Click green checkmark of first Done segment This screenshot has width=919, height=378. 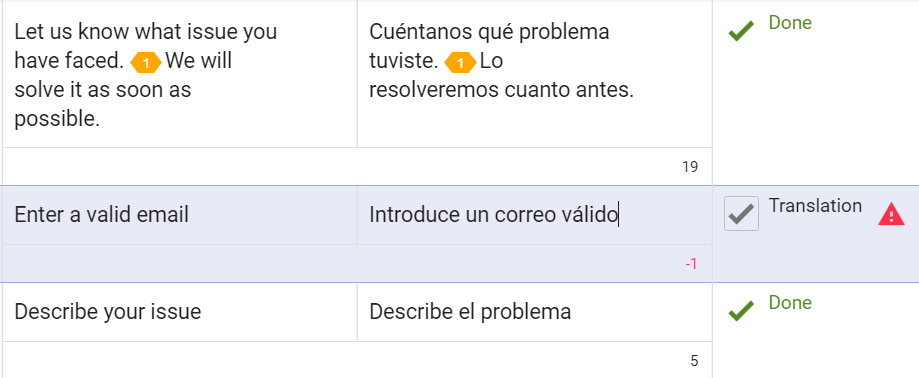pyautogui.click(x=741, y=31)
